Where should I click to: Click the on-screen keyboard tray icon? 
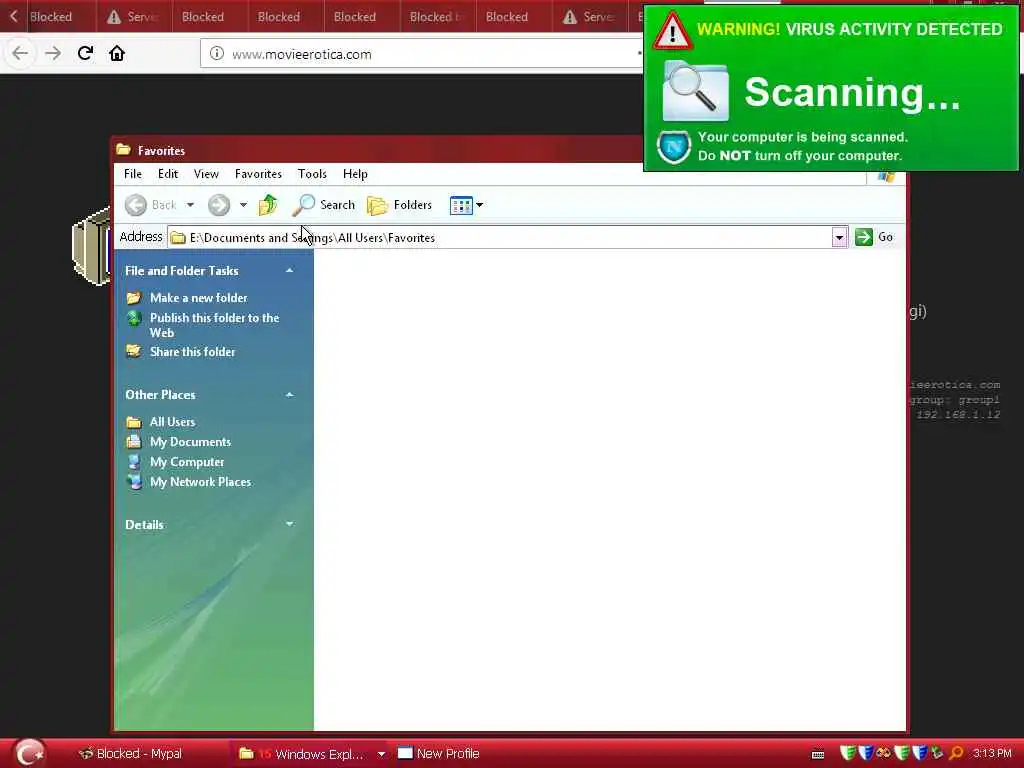pos(818,754)
